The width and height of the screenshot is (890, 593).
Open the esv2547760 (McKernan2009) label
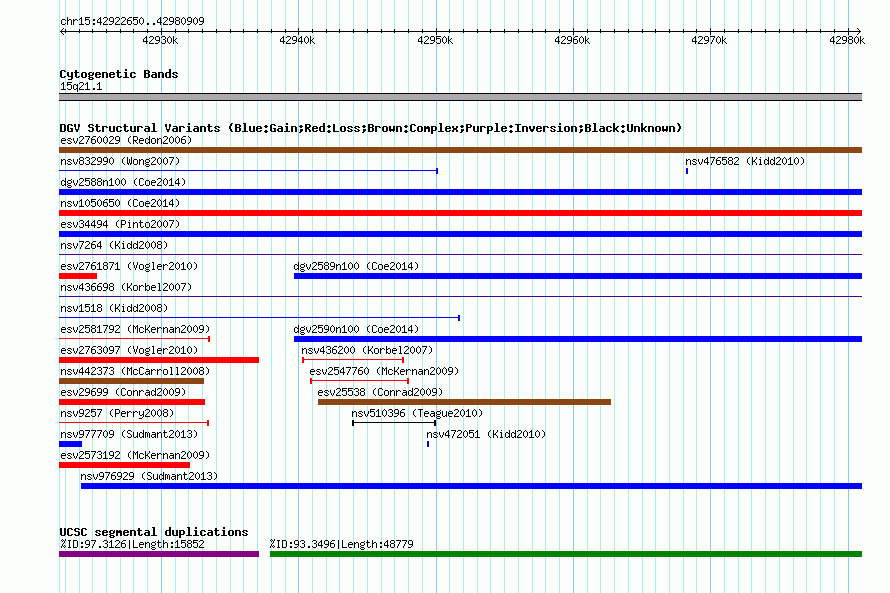click(x=384, y=371)
